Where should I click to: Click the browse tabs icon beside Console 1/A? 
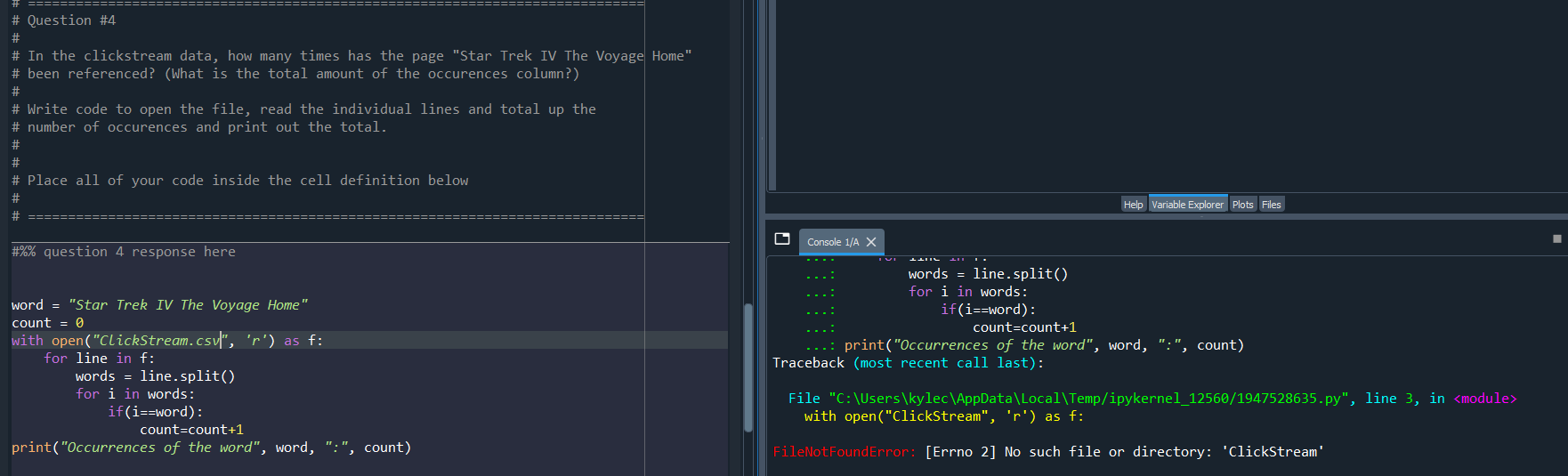(x=782, y=238)
